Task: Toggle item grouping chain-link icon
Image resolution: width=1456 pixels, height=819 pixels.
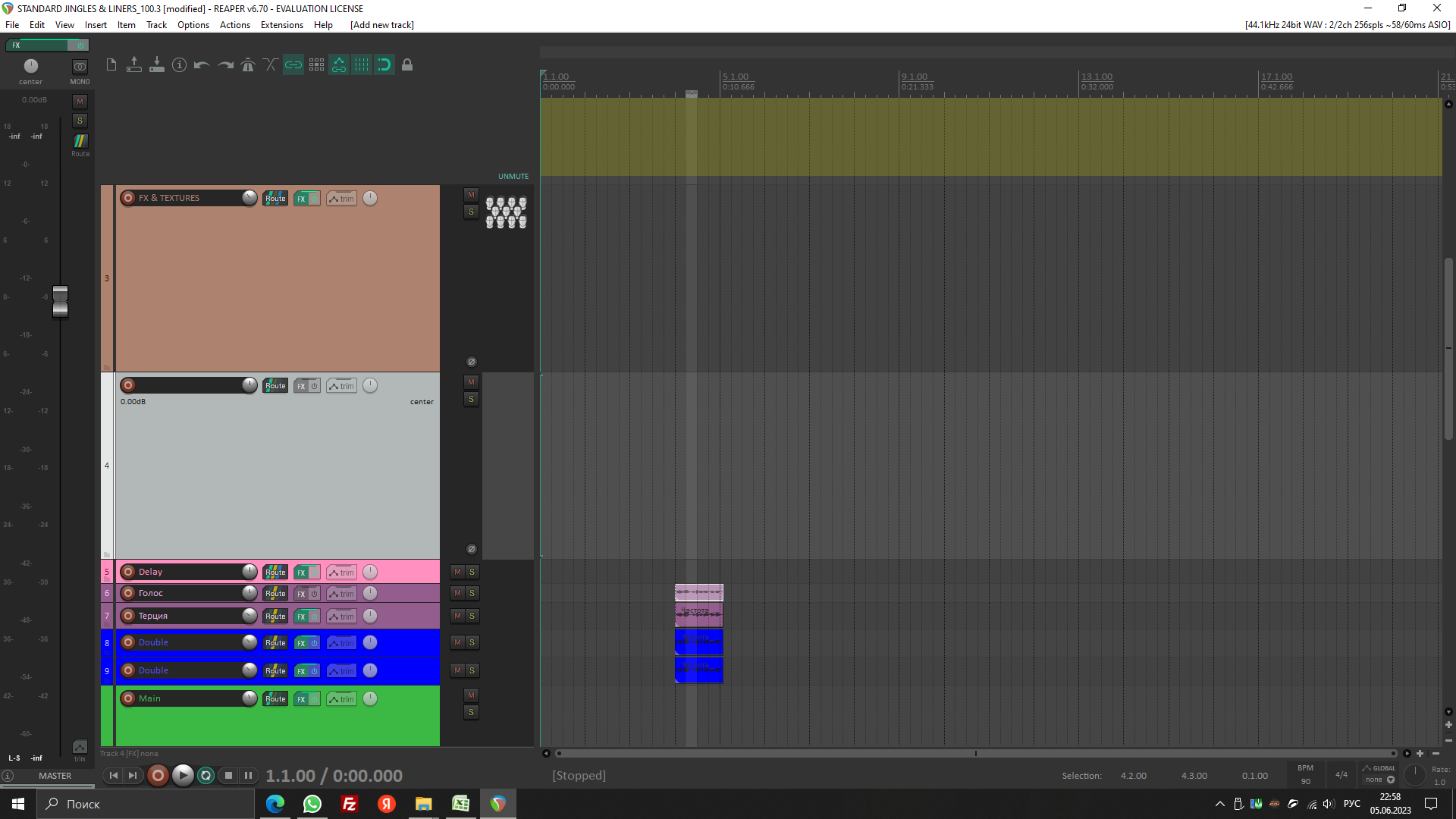Action: click(293, 65)
